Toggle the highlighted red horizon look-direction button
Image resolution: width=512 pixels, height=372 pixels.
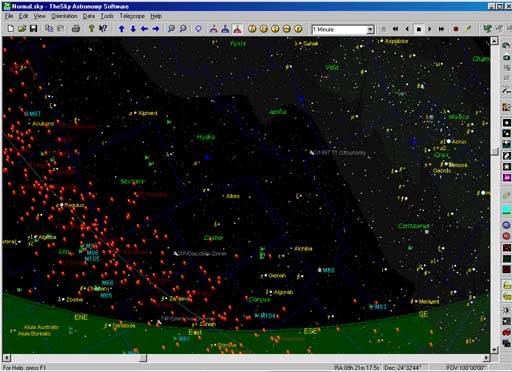(x=237, y=29)
